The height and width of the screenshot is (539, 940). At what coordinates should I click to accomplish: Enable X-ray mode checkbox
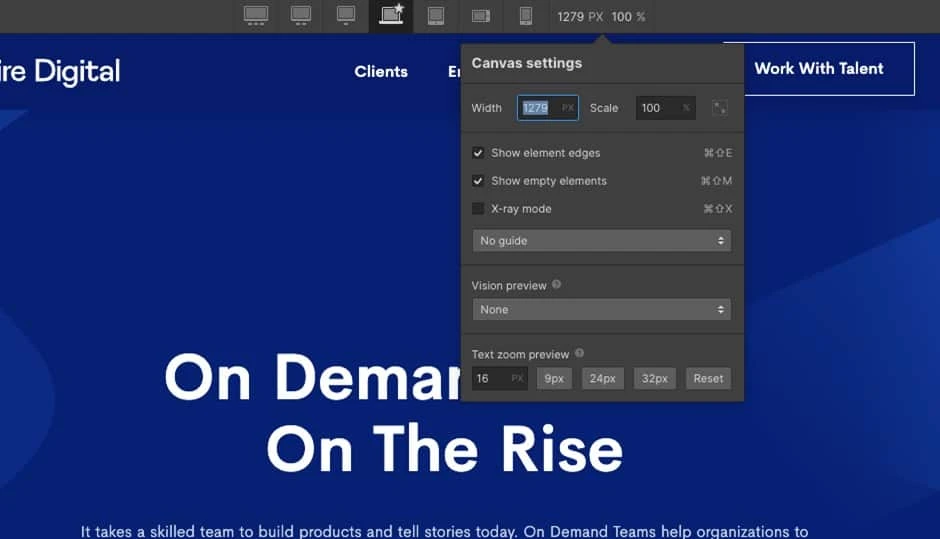[x=478, y=209]
